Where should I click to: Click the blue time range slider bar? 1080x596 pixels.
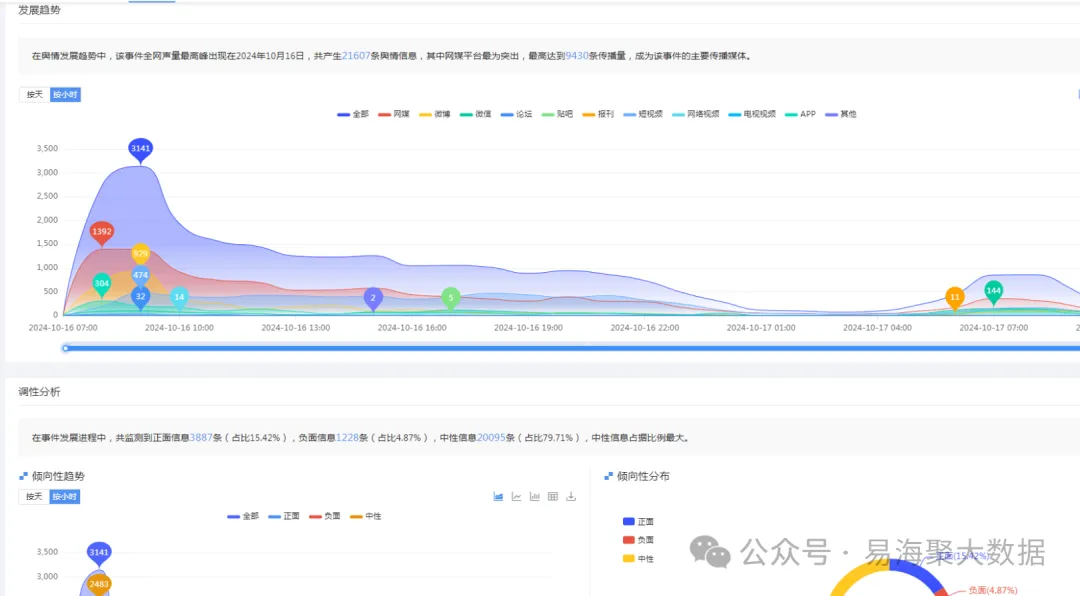573,348
